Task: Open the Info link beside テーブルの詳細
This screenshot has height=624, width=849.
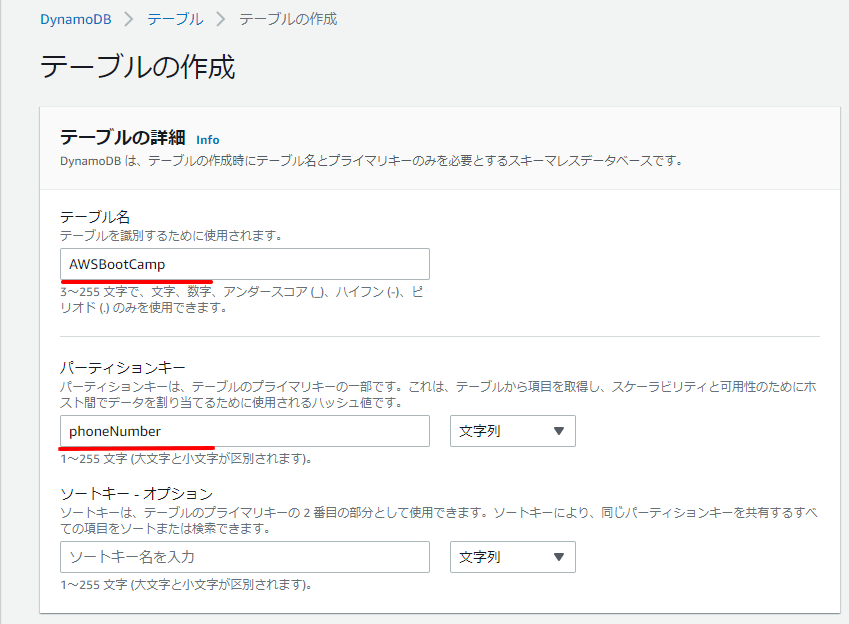Action: pyautogui.click(x=207, y=140)
